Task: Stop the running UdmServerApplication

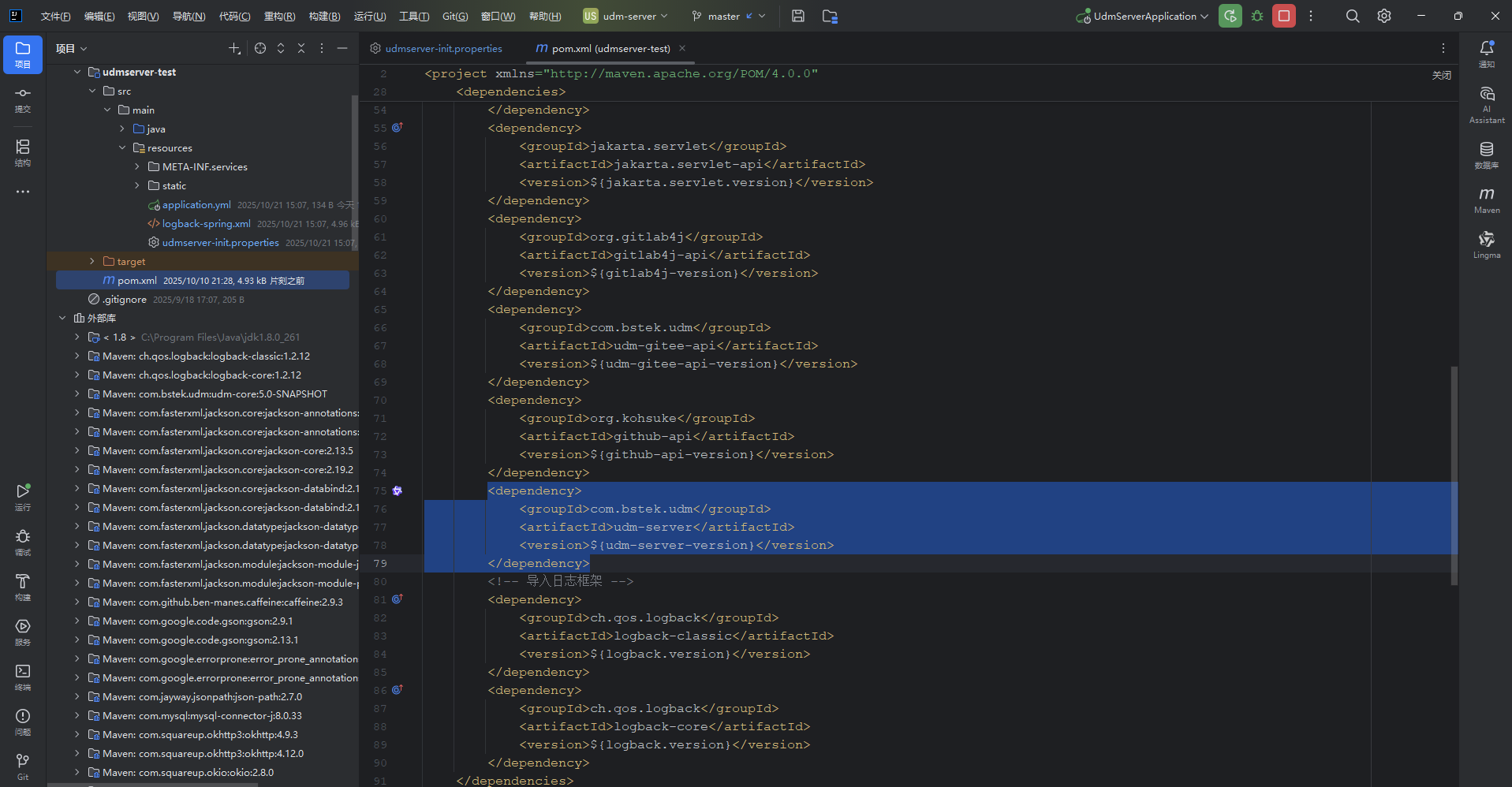Action: 1284,16
